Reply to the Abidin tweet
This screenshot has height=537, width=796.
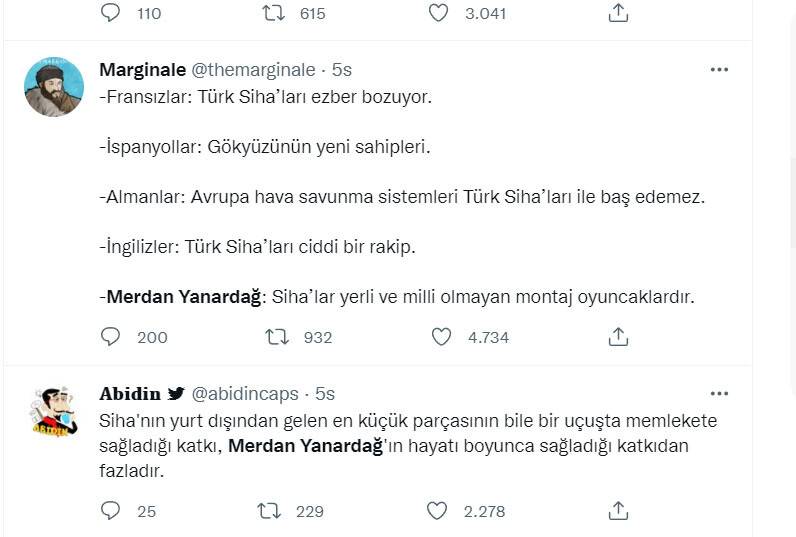click(111, 511)
